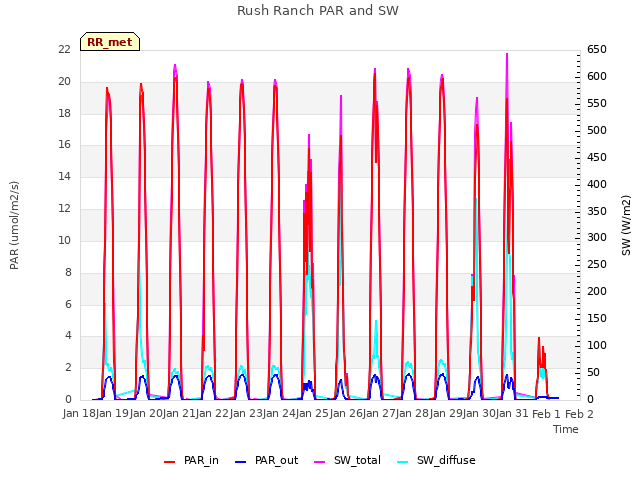
Task: Click the cyan SW_diffuse legend swatch
Action: coord(403,462)
